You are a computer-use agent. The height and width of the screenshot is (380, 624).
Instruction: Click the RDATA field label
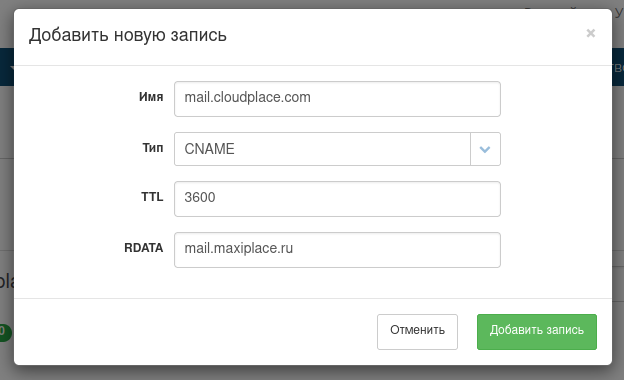pos(144,248)
